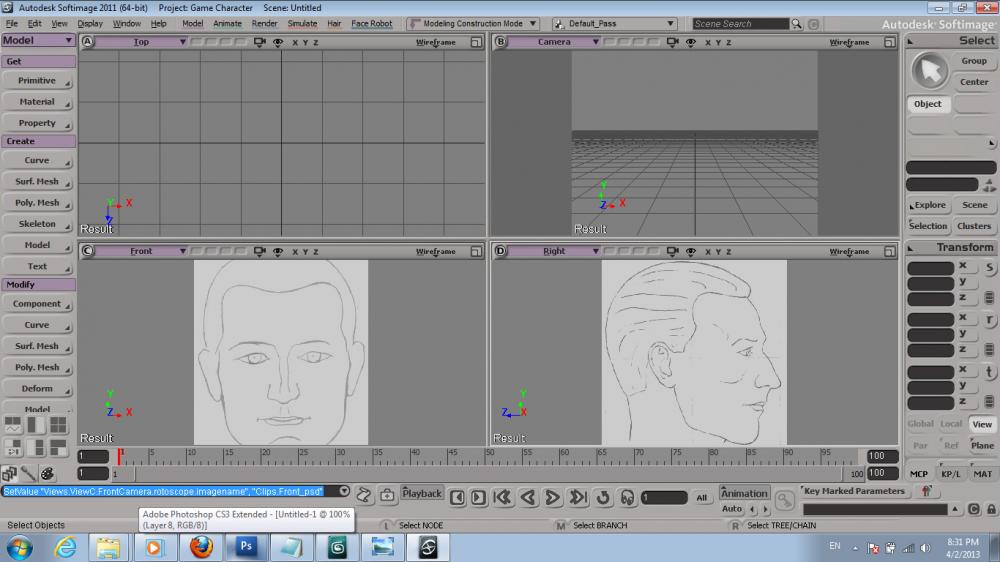The height and width of the screenshot is (562, 1000).
Task: Click the eye icon in Camera viewport header
Action: coord(689,42)
